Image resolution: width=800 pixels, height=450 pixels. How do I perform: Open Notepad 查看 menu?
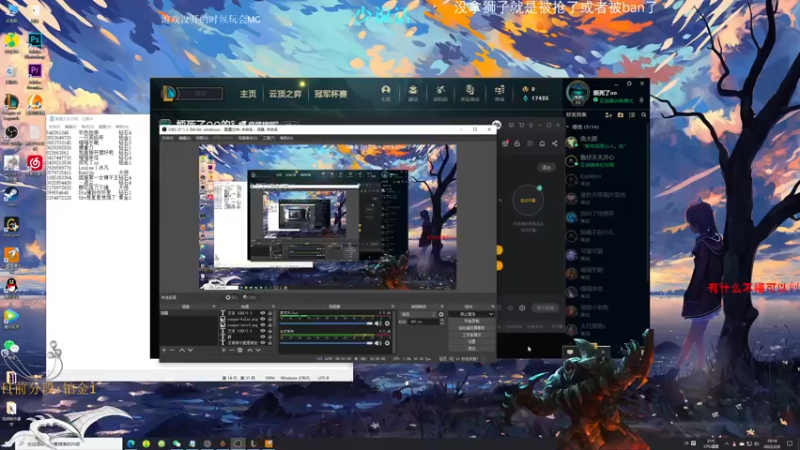(105, 127)
